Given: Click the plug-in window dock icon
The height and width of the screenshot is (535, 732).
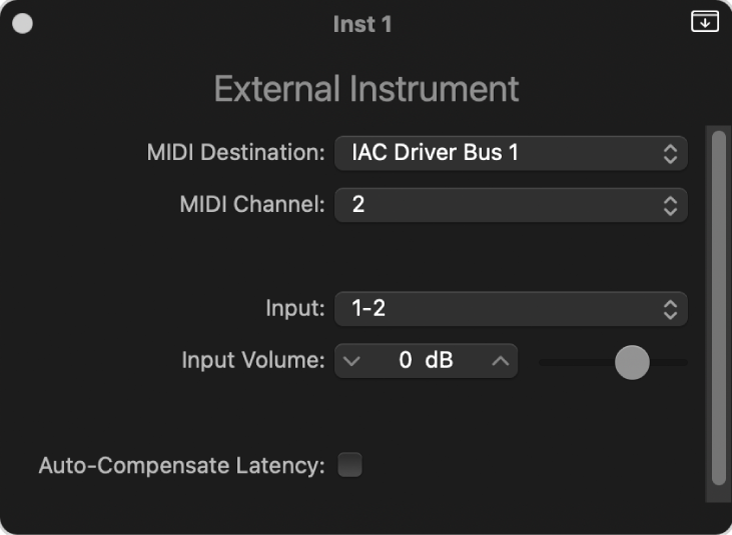Looking at the screenshot, I should point(705,22).
